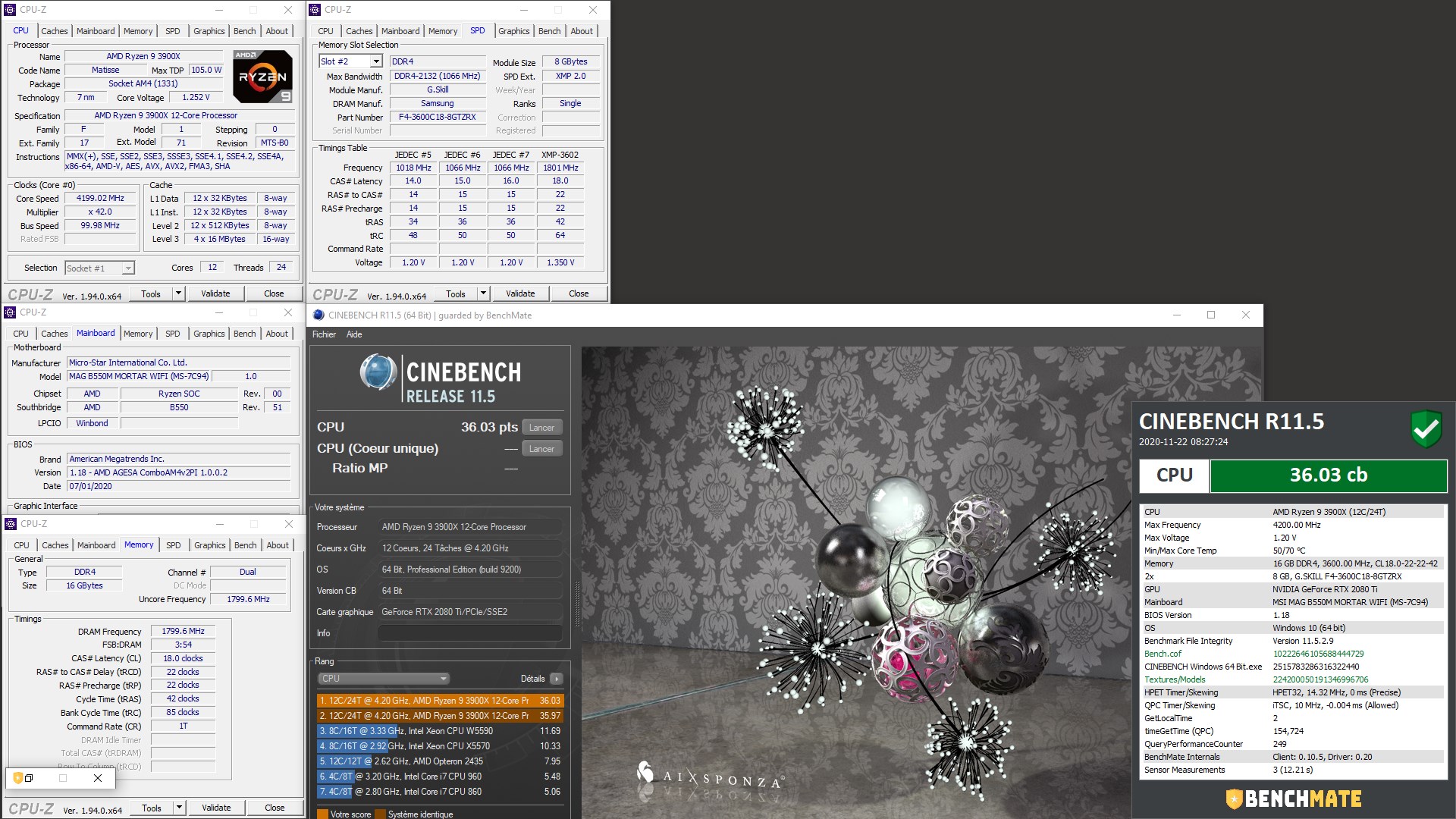Click CPU-Z title icon in Mainboard tab window
The height and width of the screenshot is (819, 1456).
[10, 312]
